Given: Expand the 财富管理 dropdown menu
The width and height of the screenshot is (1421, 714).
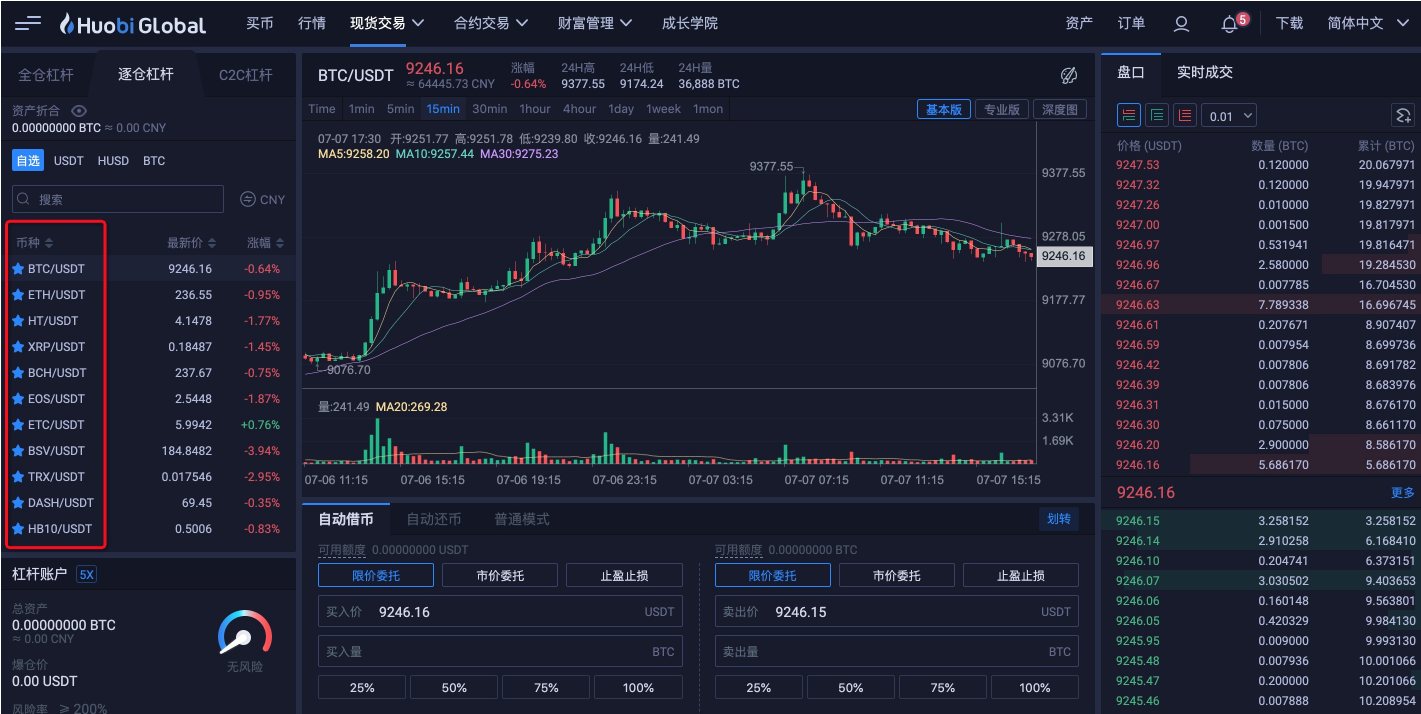Looking at the screenshot, I should pyautogui.click(x=595, y=23).
